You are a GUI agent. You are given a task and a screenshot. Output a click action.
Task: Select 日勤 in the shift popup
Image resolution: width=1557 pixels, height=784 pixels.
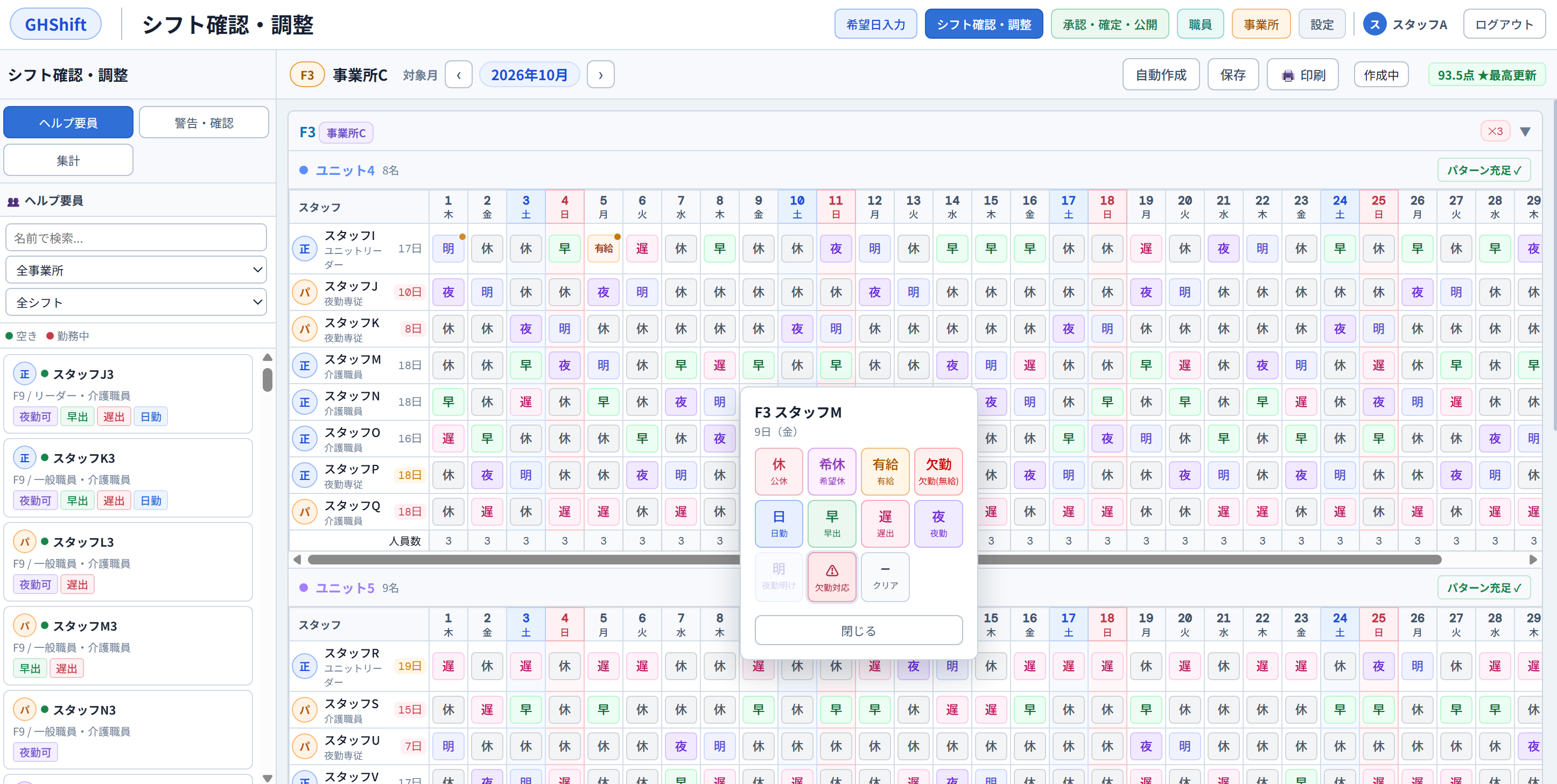click(778, 524)
